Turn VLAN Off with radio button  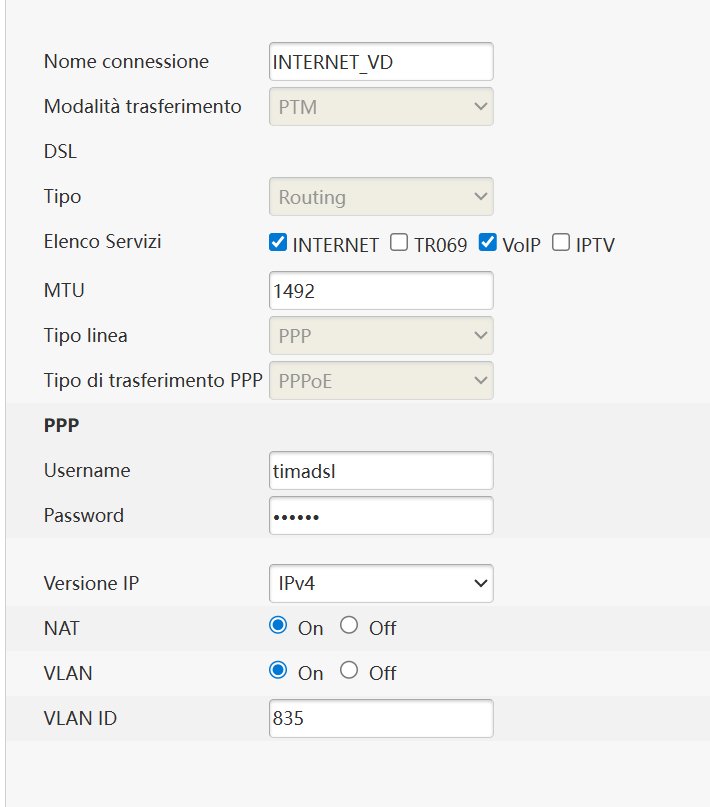(x=349, y=671)
